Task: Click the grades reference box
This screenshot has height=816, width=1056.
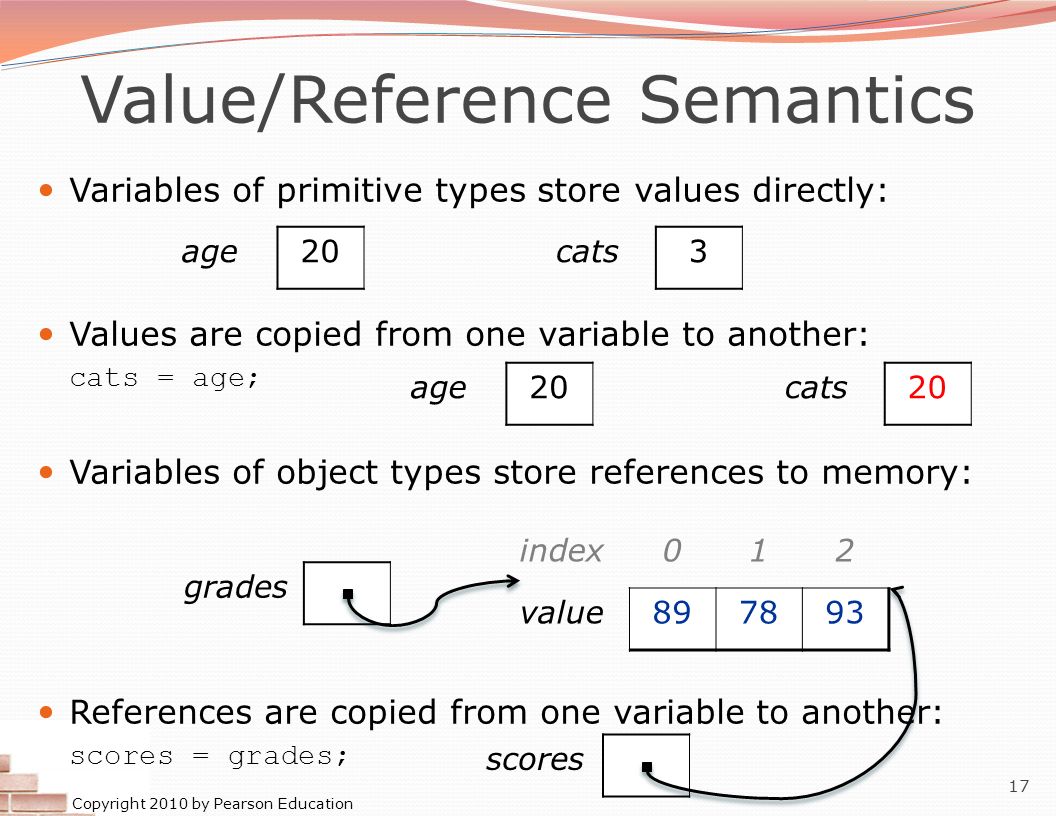Action: pyautogui.click(x=347, y=593)
